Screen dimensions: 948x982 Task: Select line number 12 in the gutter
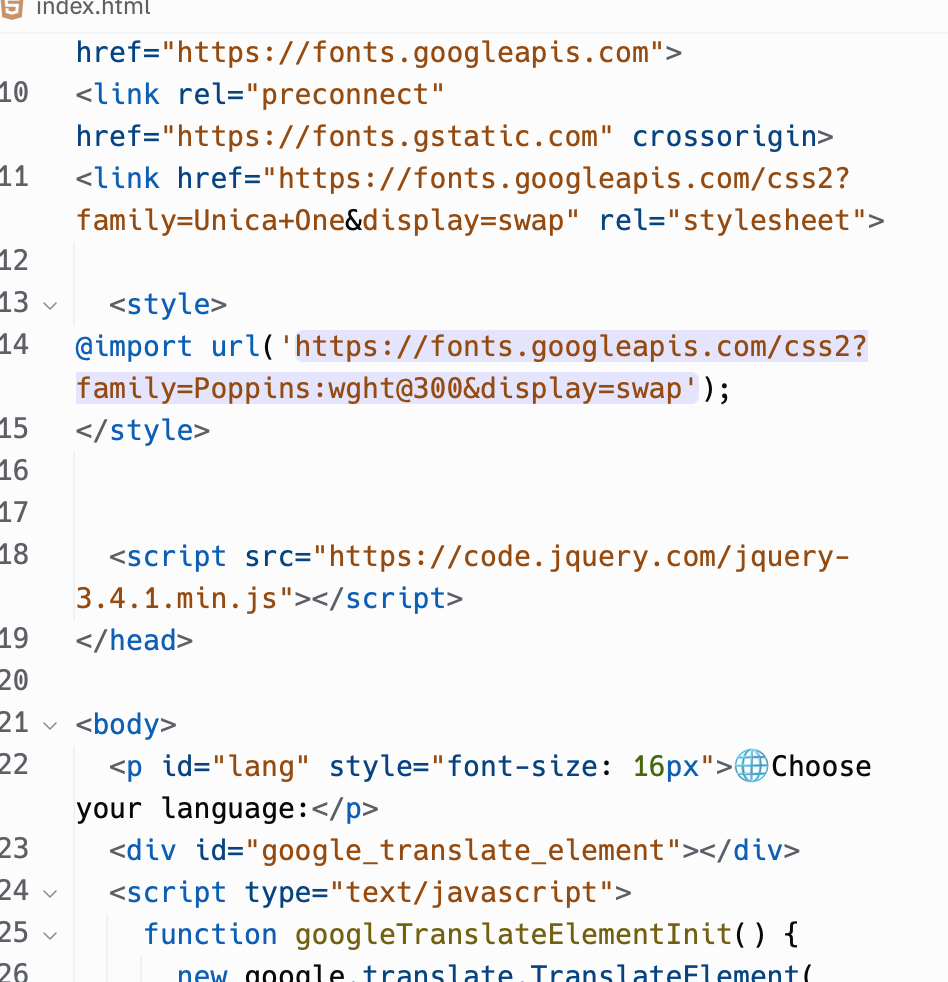pyautogui.click(x=14, y=261)
